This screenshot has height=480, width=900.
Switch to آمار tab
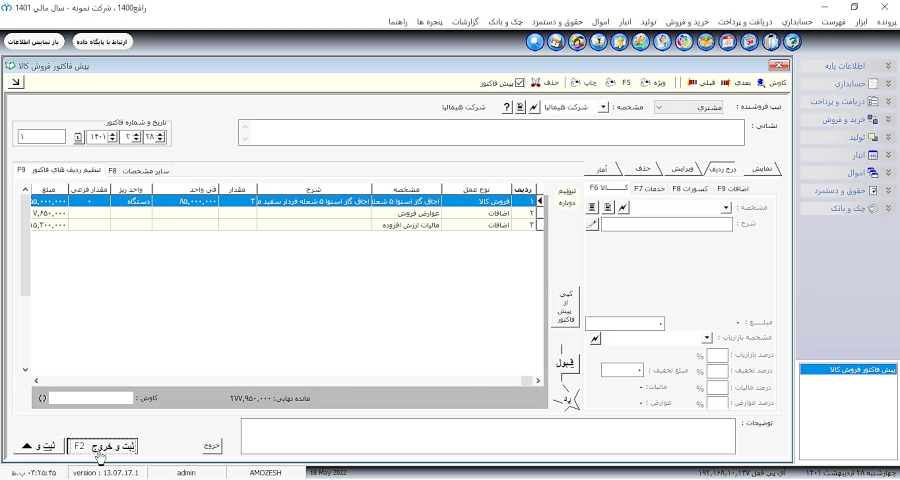click(602, 169)
